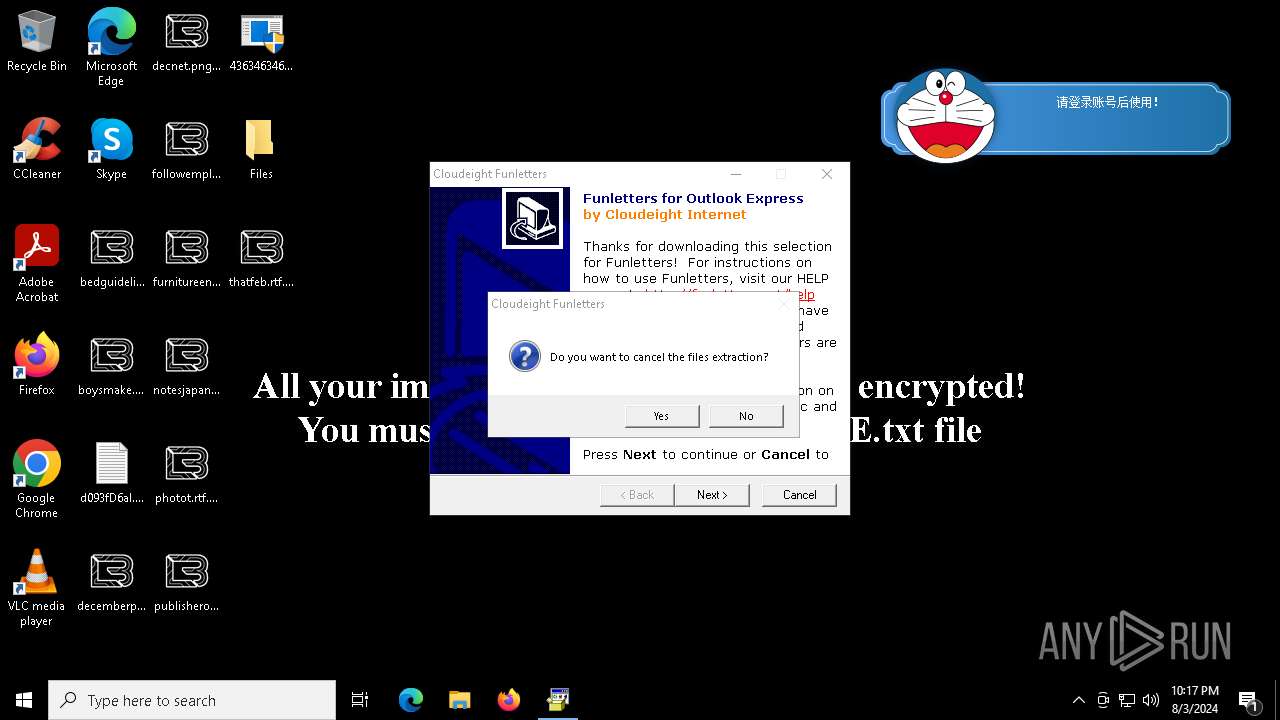Click Cancel in the Funletters wizard
Image resolution: width=1280 pixels, height=720 pixels.
point(799,495)
